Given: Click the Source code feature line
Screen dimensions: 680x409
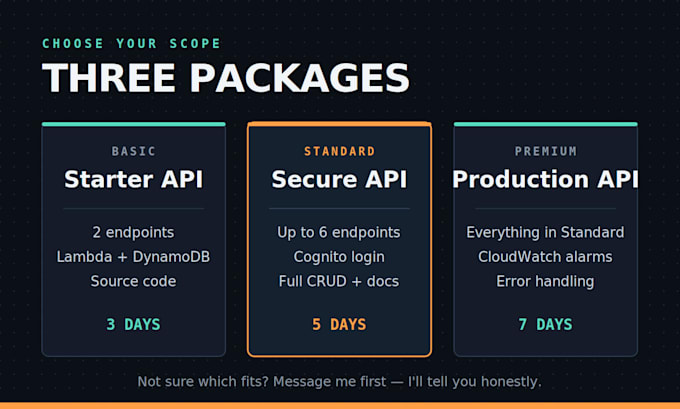Looking at the screenshot, I should 133,281.
